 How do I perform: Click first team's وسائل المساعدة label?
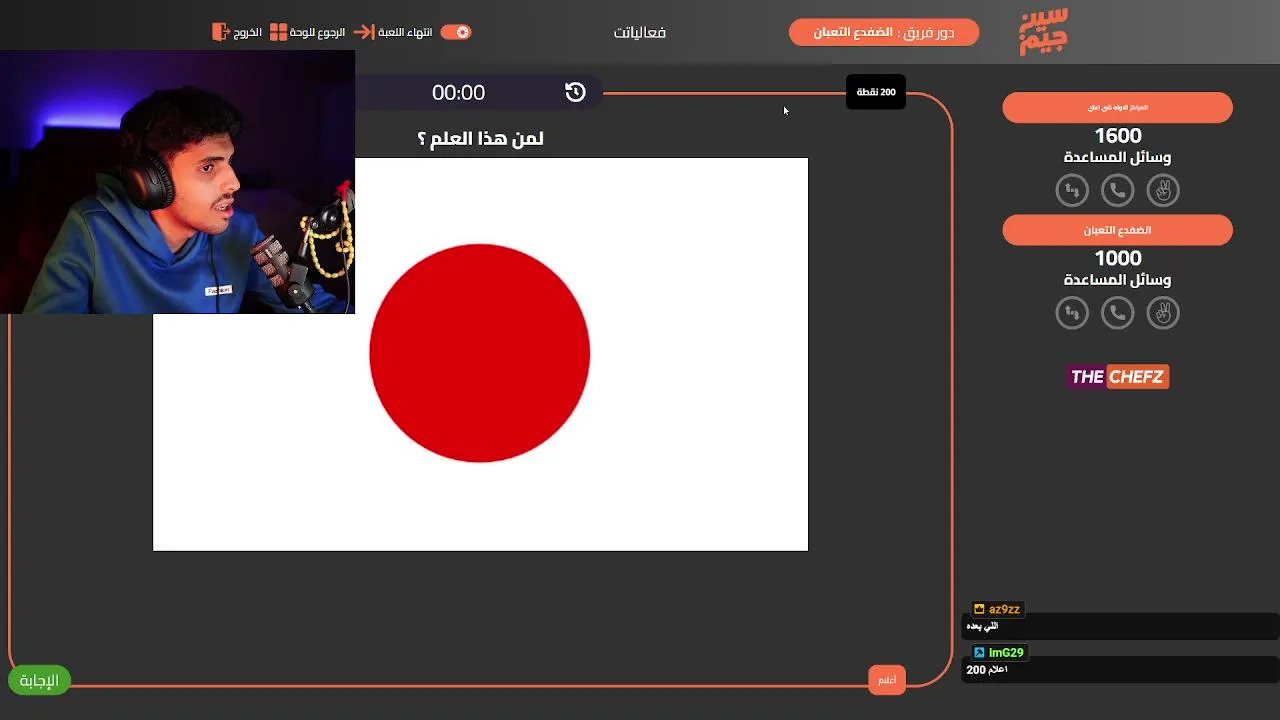(x=1118, y=157)
